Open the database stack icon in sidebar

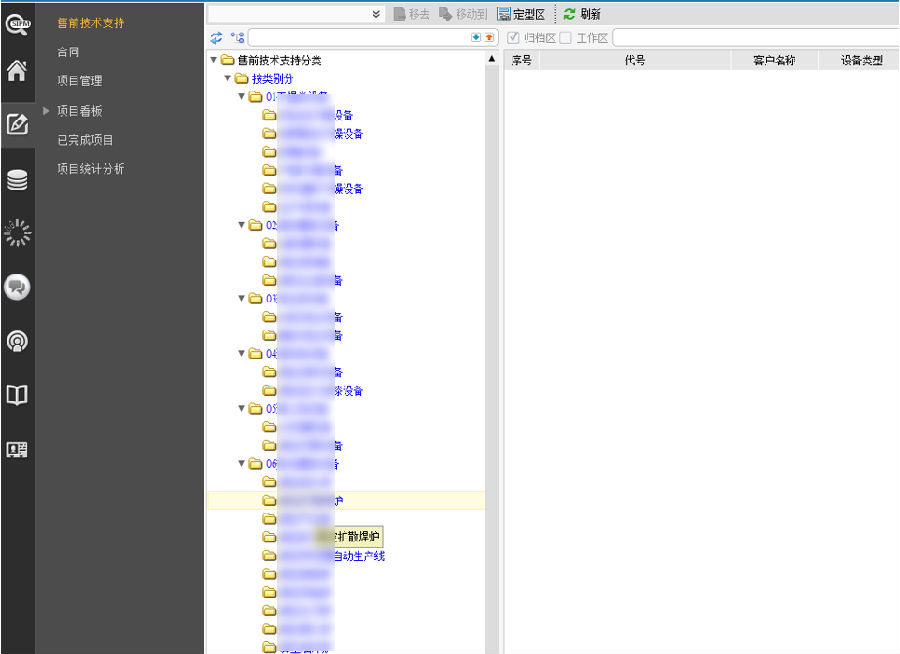tap(17, 180)
